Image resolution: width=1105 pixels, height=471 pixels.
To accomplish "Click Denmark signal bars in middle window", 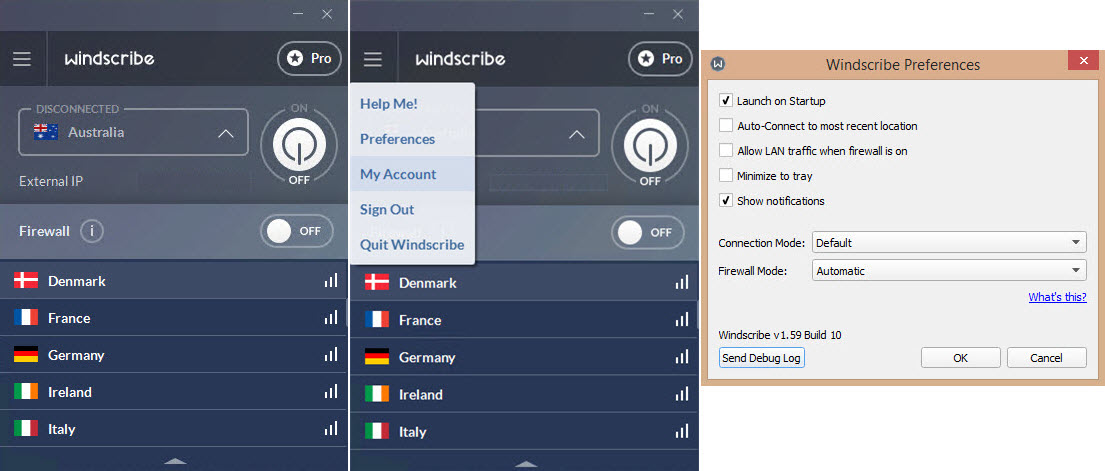I will (x=681, y=283).
